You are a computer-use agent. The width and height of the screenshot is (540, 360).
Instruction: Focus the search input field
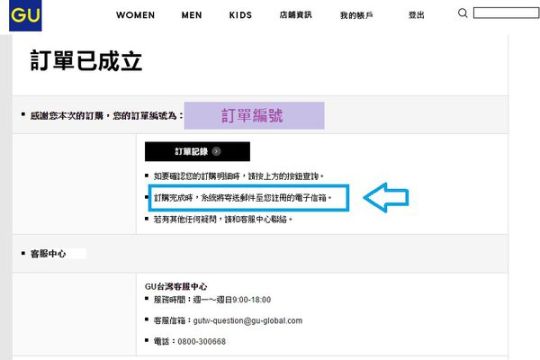point(506,13)
